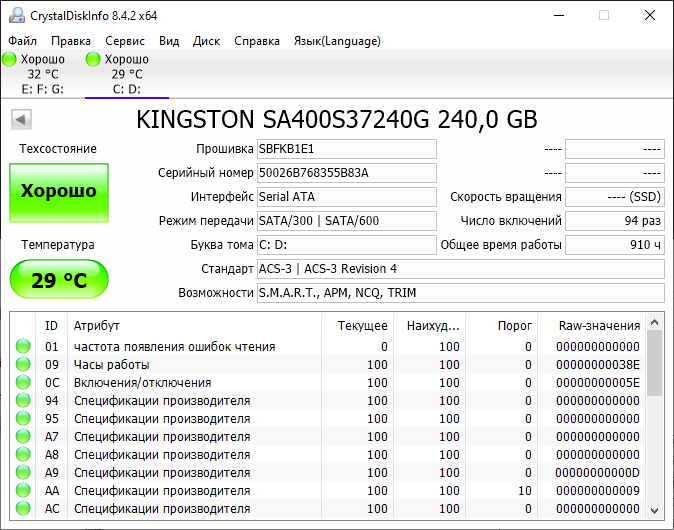The height and width of the screenshot is (530, 674).
Task: Click the Интерфейс field Serial ATA
Action: click(x=347, y=197)
